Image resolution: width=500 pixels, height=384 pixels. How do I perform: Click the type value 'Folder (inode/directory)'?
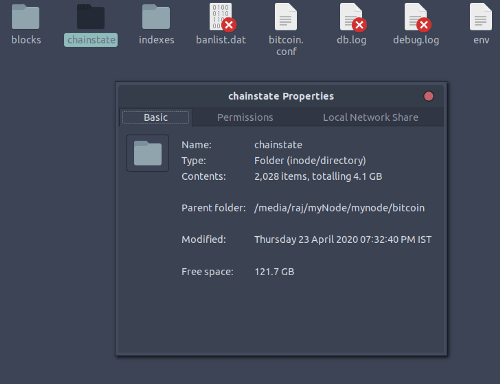[x=310, y=161]
